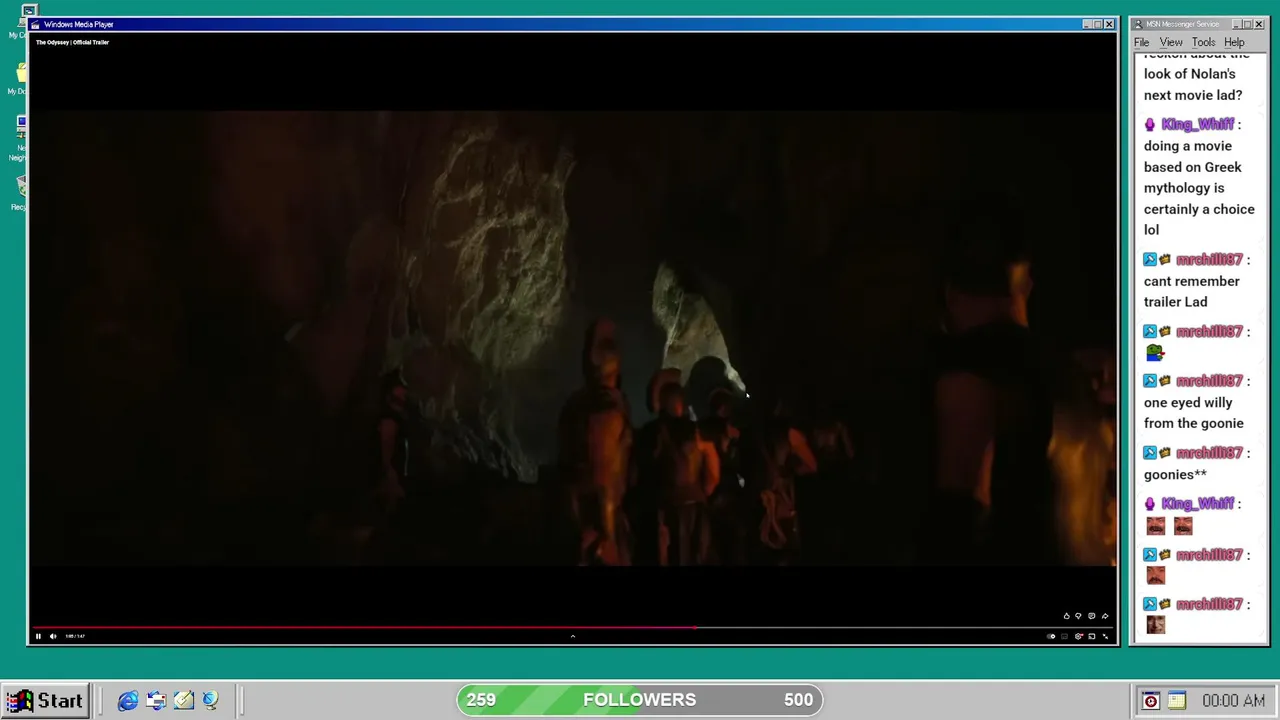Image resolution: width=1280 pixels, height=720 pixels.
Task: Click mrchill87 username above 'cant remember trailer'
Action: 1209,260
